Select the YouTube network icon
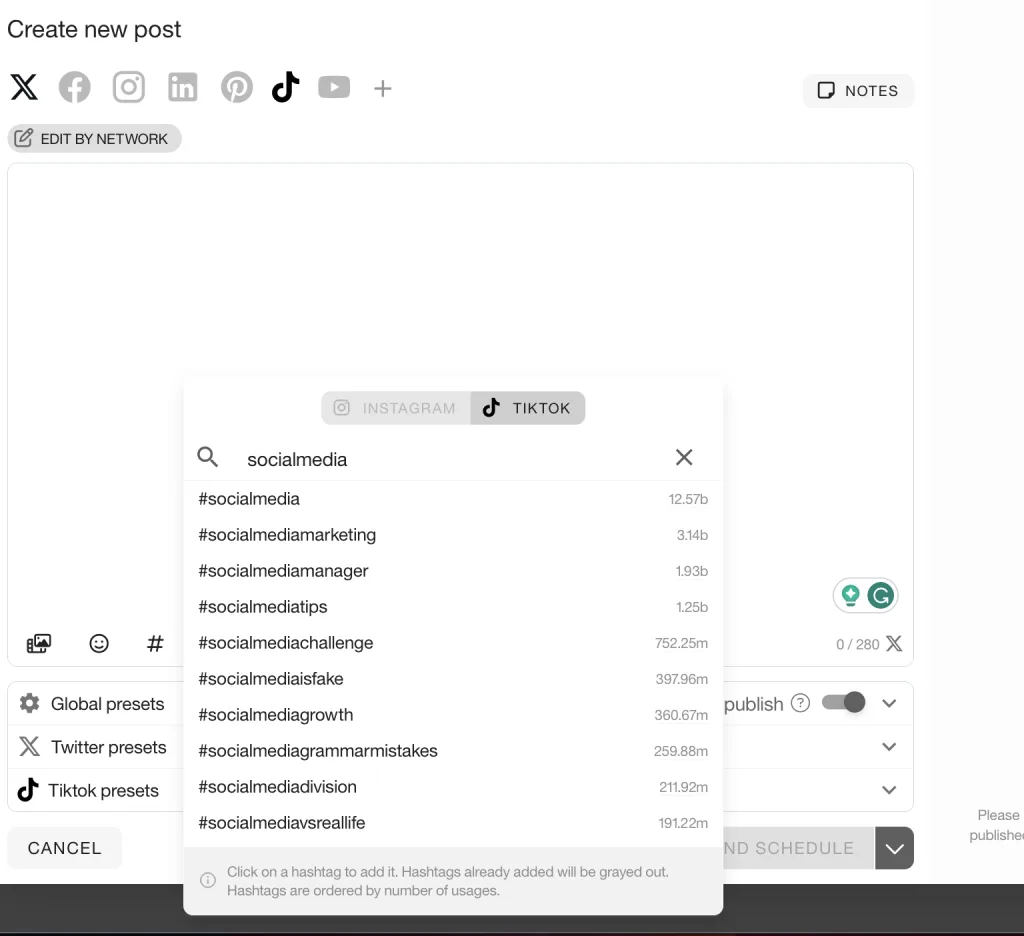This screenshot has width=1024, height=936. tap(334, 87)
